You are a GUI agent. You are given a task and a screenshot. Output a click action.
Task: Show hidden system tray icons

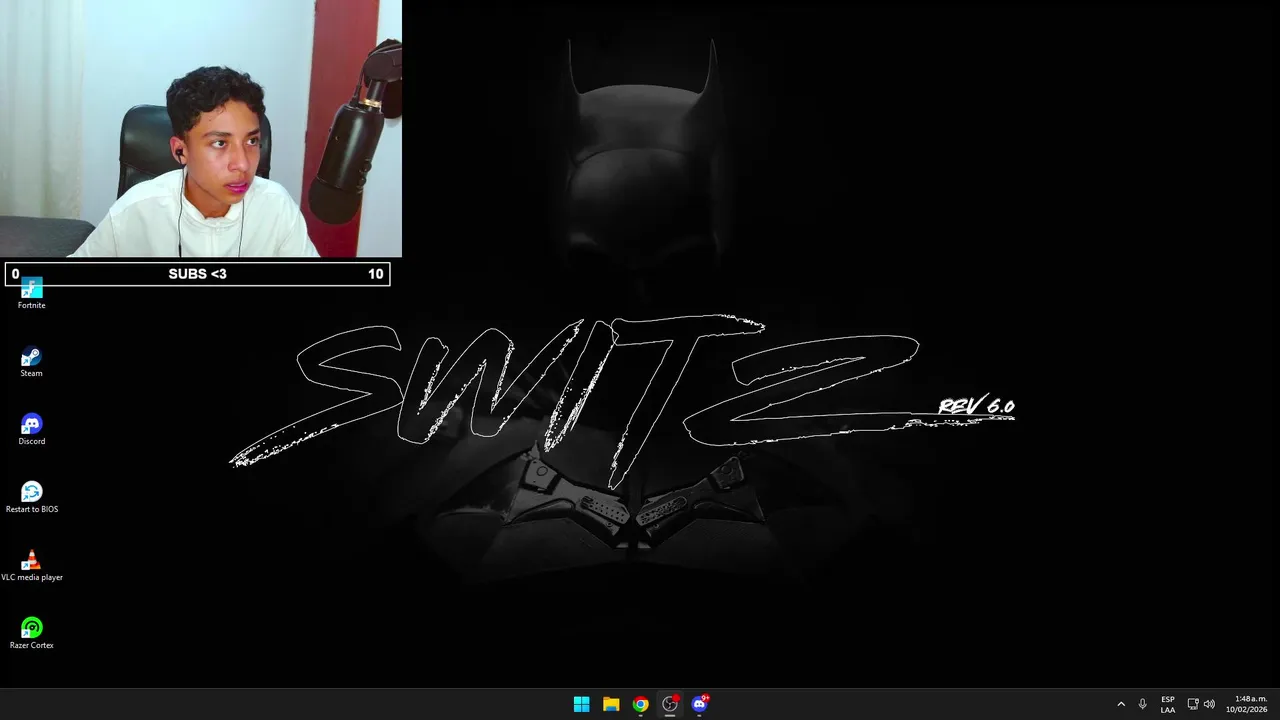pyautogui.click(x=1121, y=704)
